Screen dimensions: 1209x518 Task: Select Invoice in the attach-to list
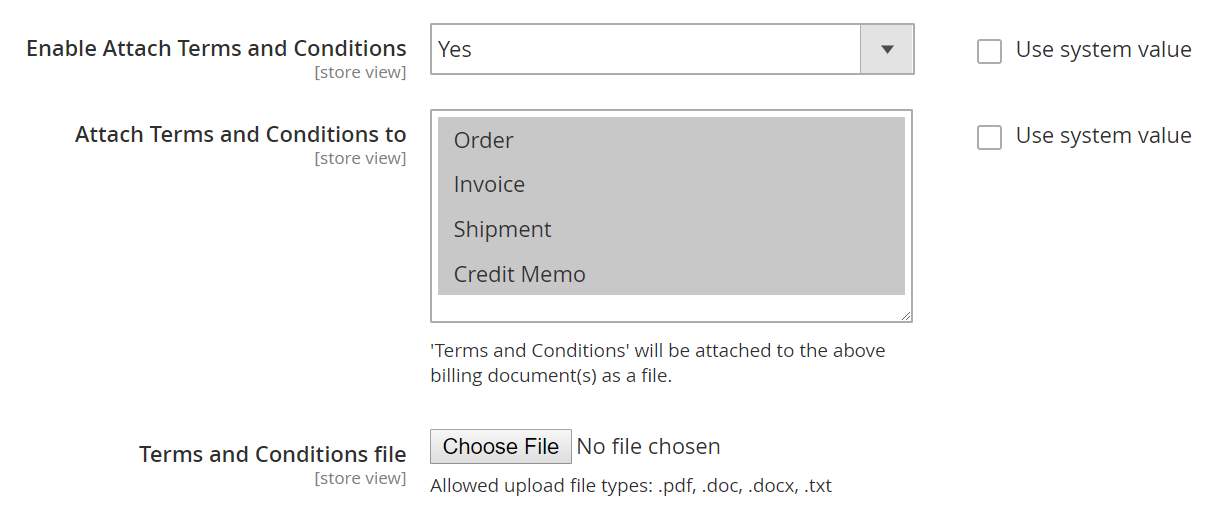[x=489, y=184]
